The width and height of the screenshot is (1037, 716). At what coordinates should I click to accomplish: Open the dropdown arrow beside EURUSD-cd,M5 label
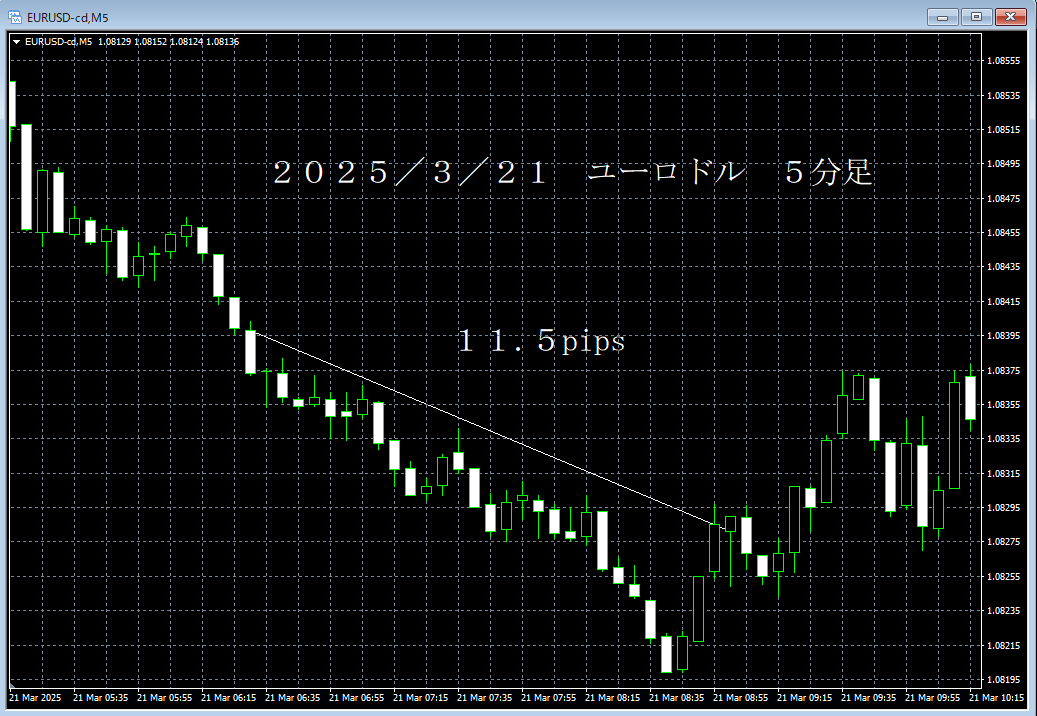(17, 42)
